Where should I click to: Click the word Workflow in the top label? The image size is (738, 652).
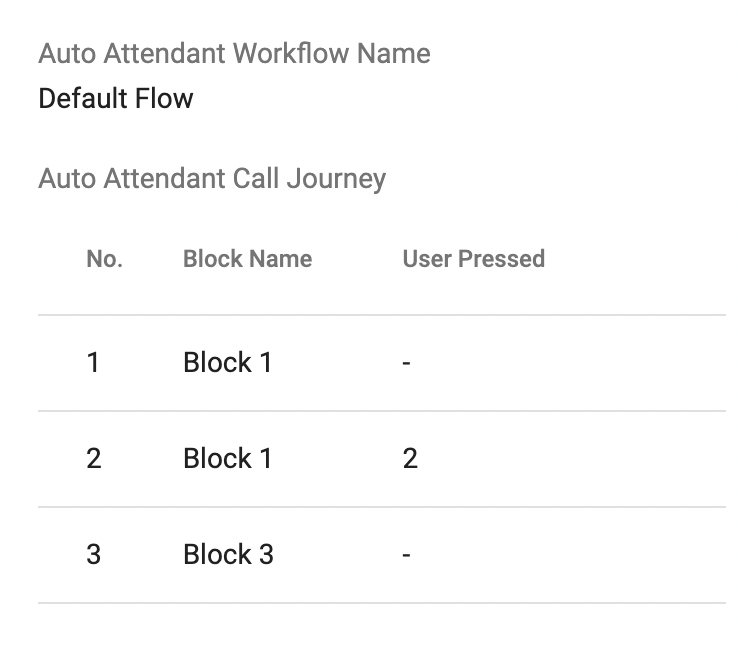point(291,53)
